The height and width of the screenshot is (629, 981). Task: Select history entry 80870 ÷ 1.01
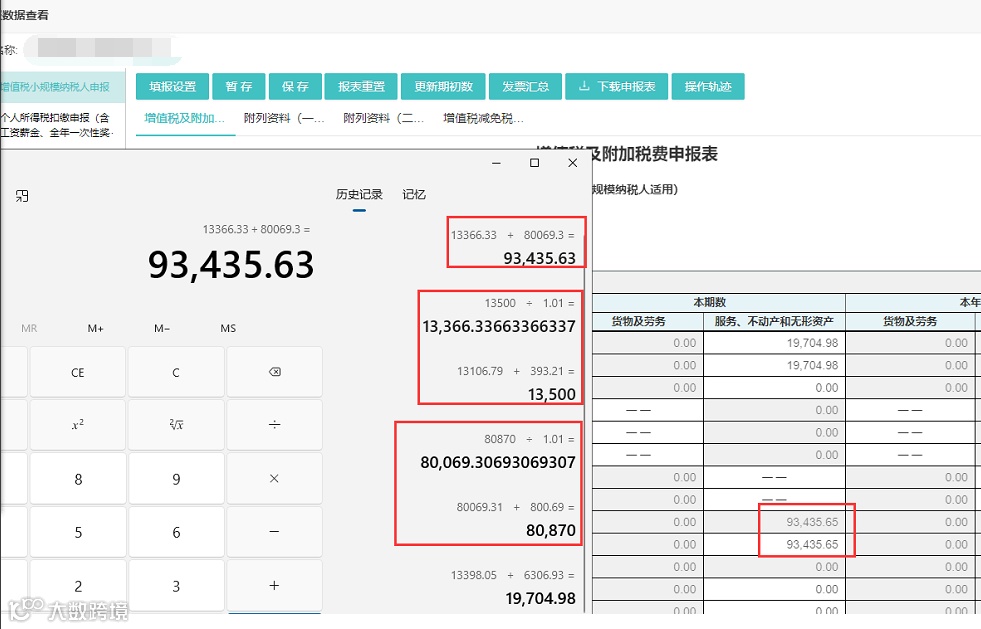click(x=497, y=451)
